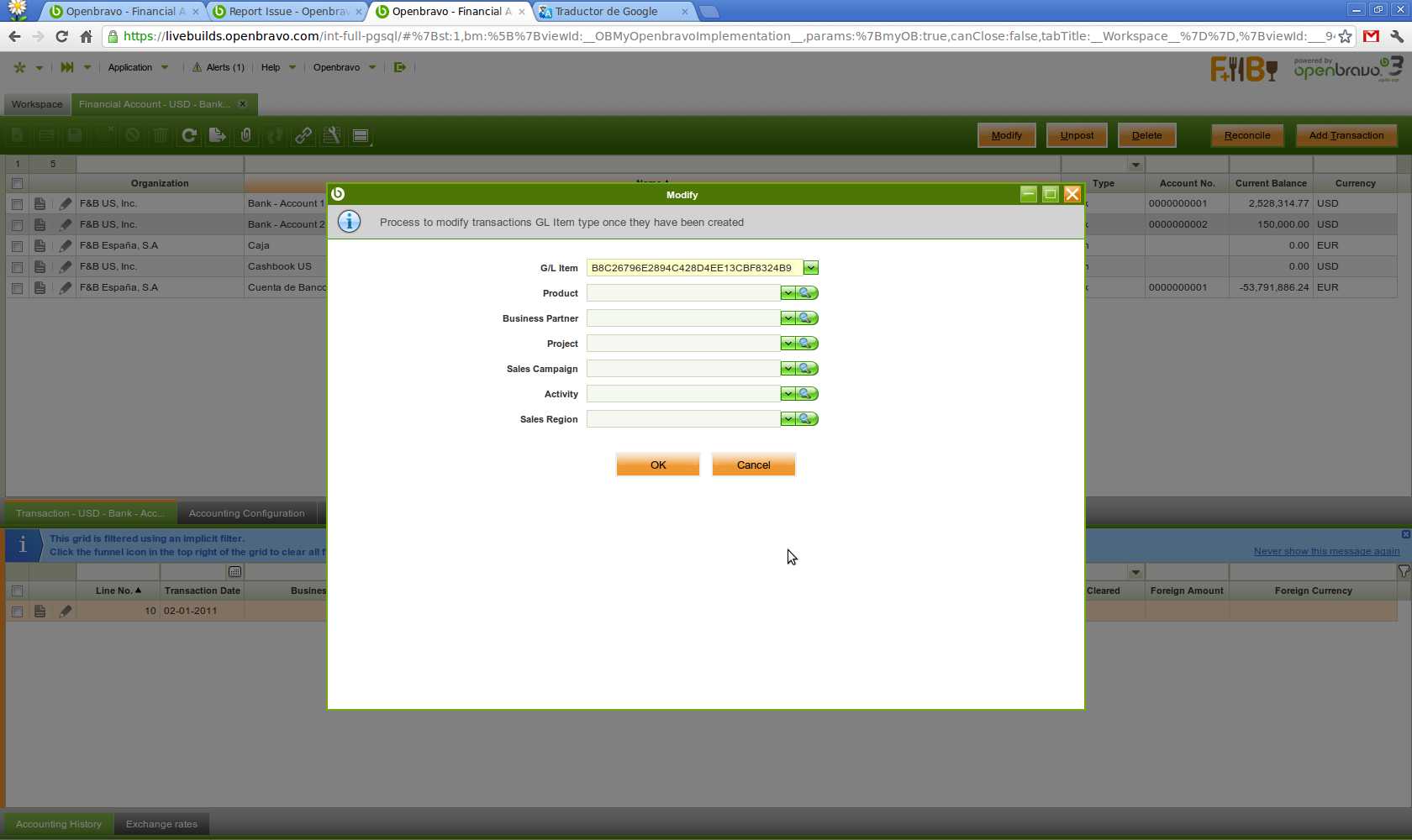Switch to the Exchange rates tab
Screen dimensions: 1412x840
[161, 824]
